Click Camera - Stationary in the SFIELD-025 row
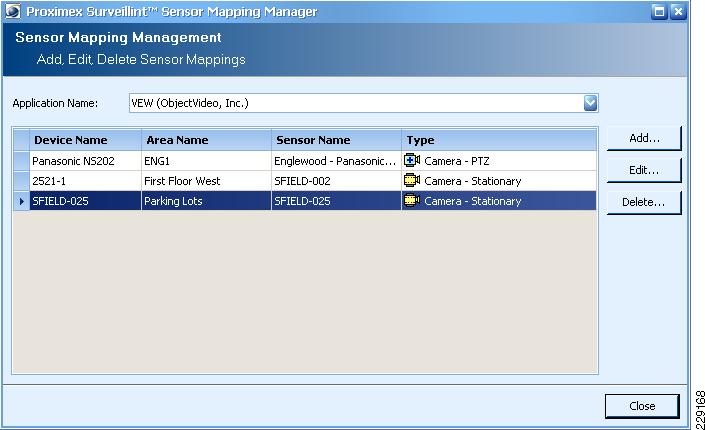The height and width of the screenshot is (430, 705). (473, 201)
